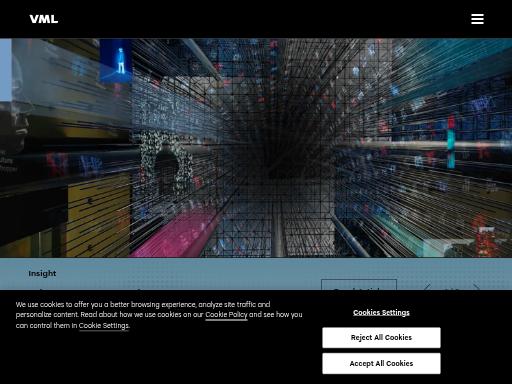Follow the inline Cookie Settings link in banner text
The height and width of the screenshot is (384, 512).
pyautogui.click(x=104, y=326)
